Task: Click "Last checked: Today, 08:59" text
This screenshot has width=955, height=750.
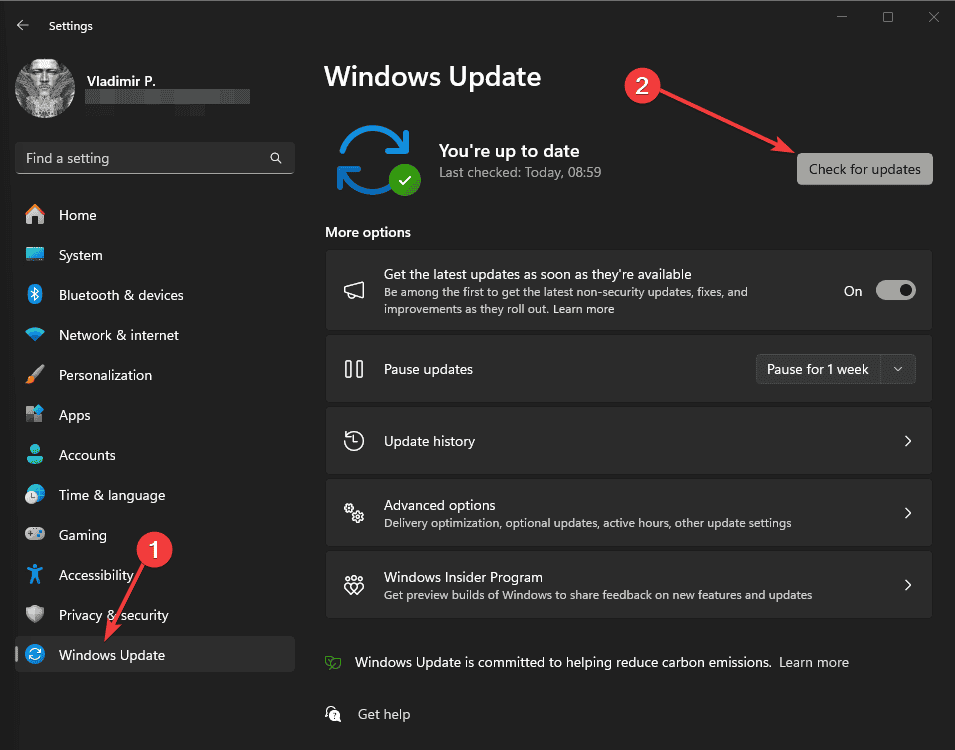Action: click(520, 172)
